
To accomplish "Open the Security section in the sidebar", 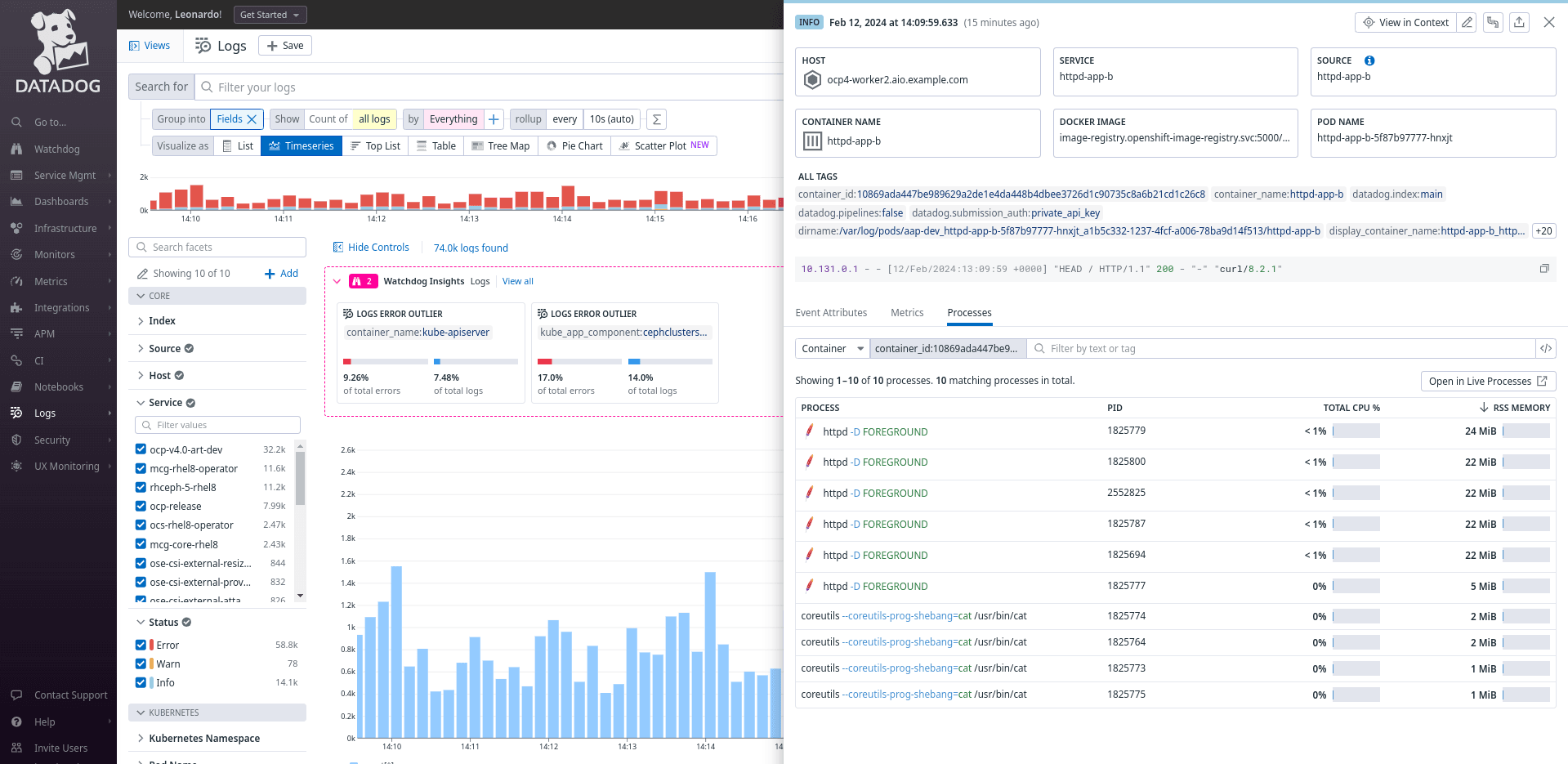I will click(x=51, y=440).
